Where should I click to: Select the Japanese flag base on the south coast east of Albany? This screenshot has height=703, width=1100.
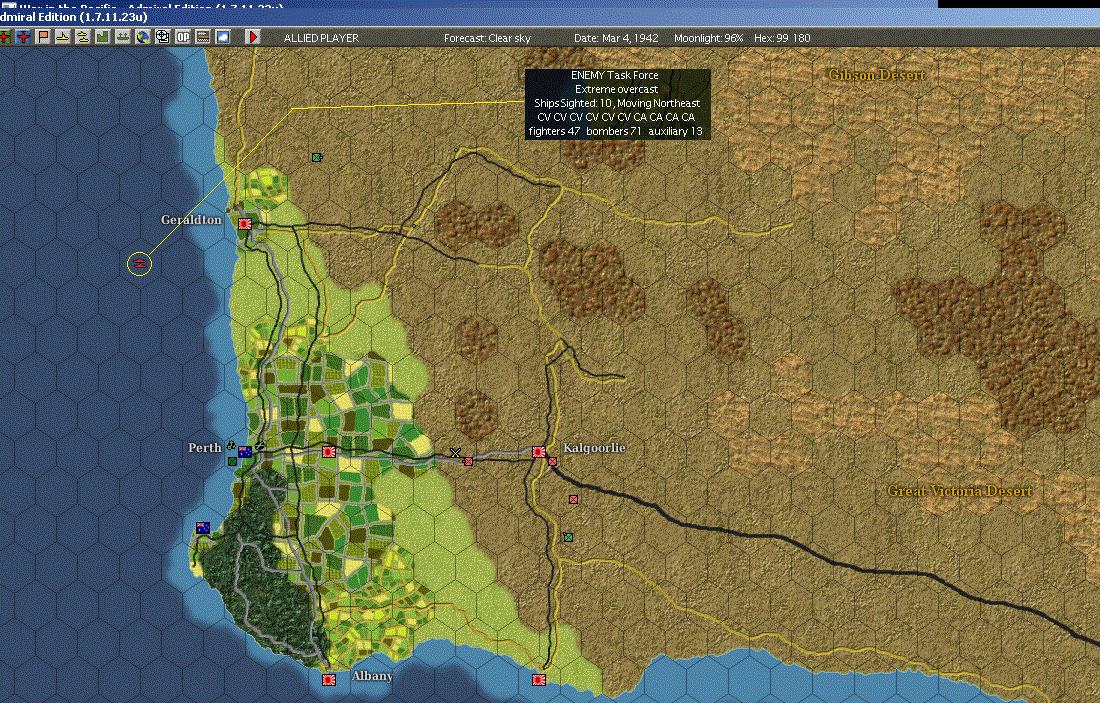[x=539, y=679]
